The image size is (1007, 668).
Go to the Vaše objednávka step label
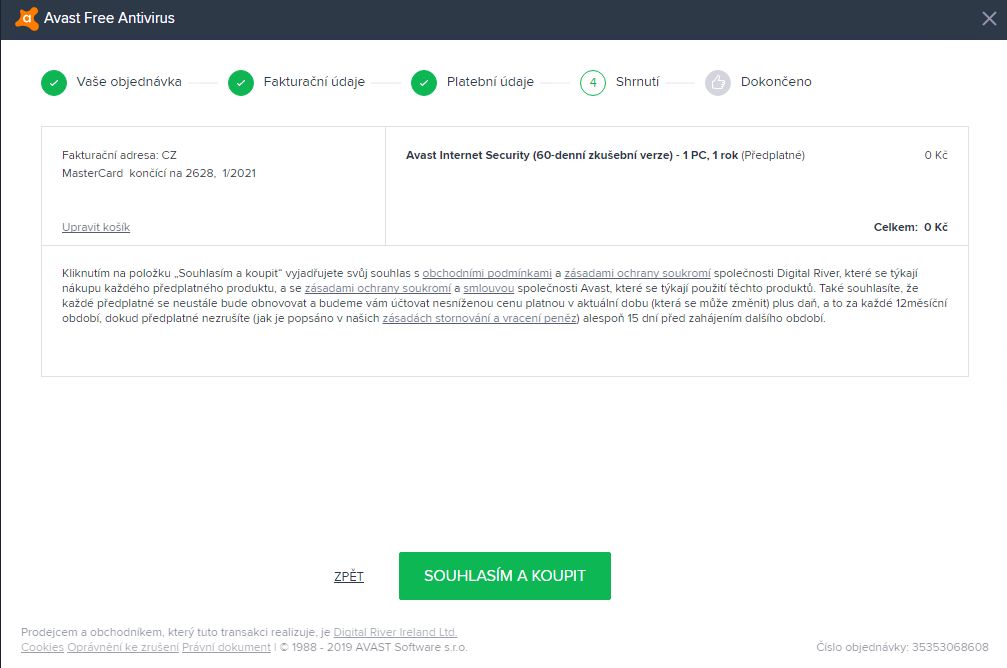pos(129,82)
